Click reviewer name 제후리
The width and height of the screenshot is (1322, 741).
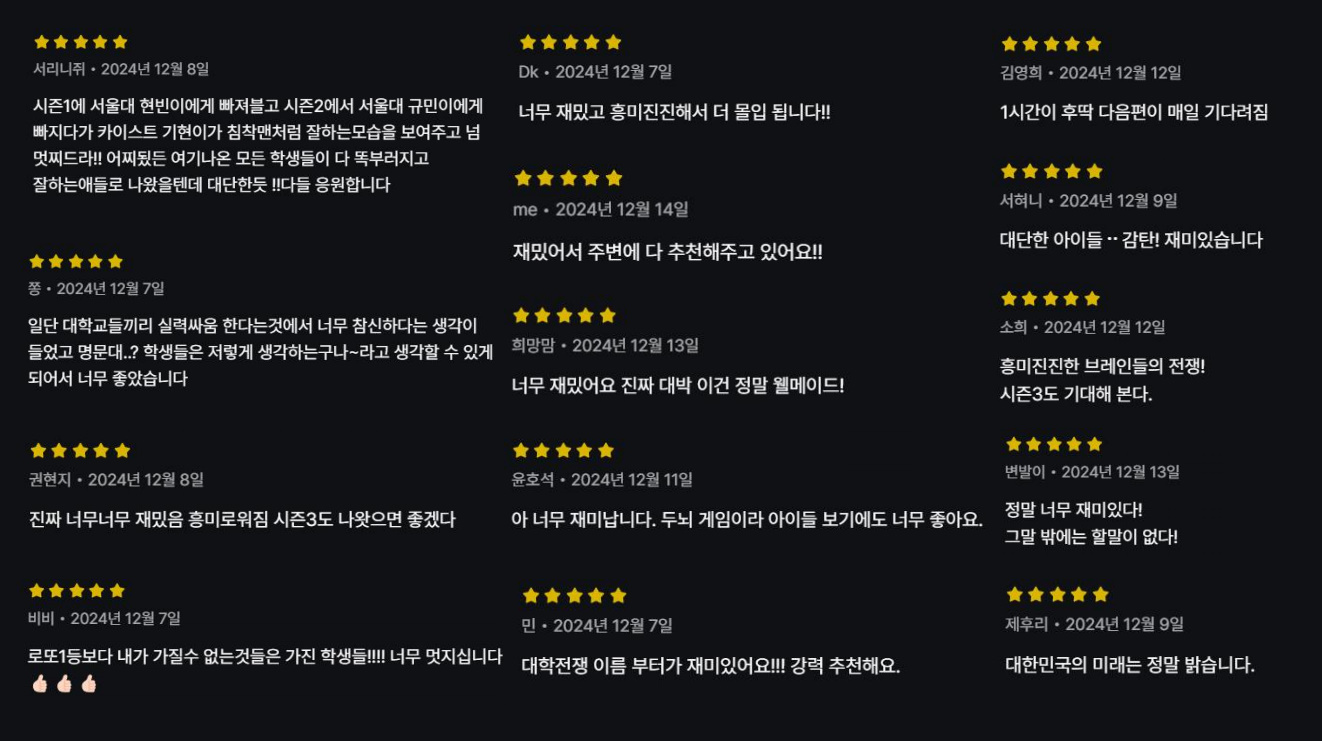click(1027, 624)
